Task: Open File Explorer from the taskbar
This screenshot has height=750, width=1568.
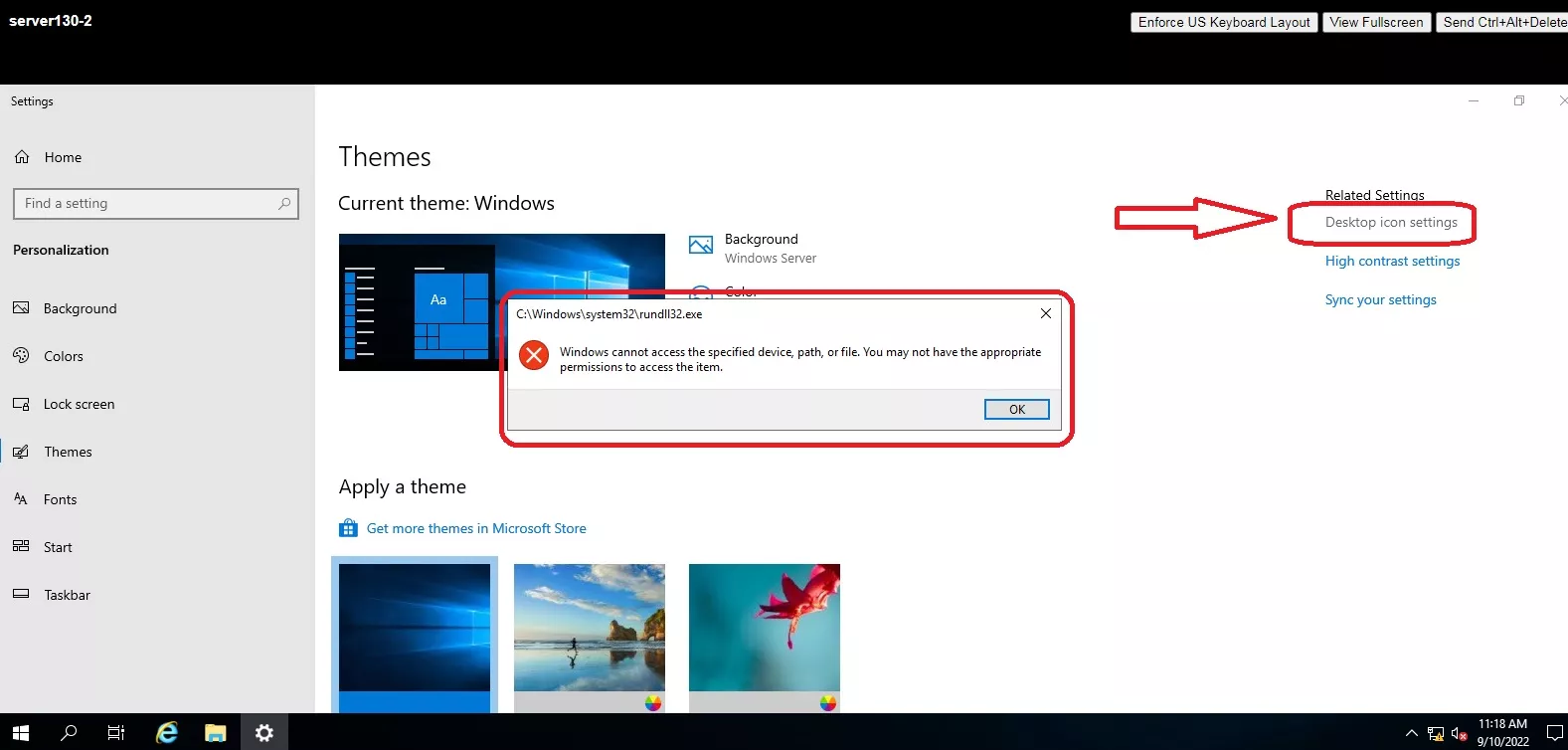Action: (216, 733)
